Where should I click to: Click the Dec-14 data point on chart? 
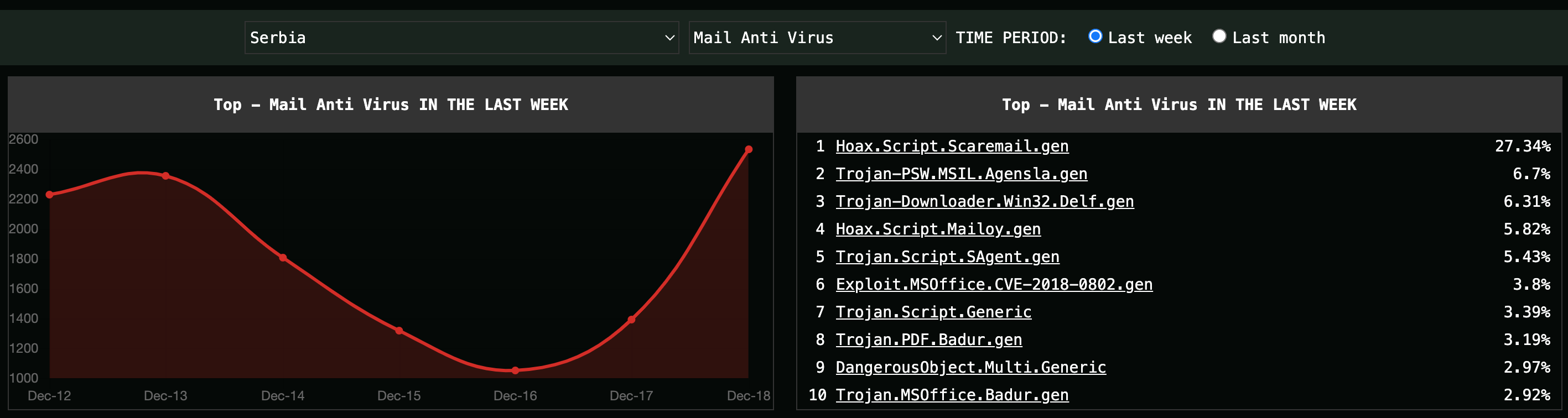click(x=282, y=257)
